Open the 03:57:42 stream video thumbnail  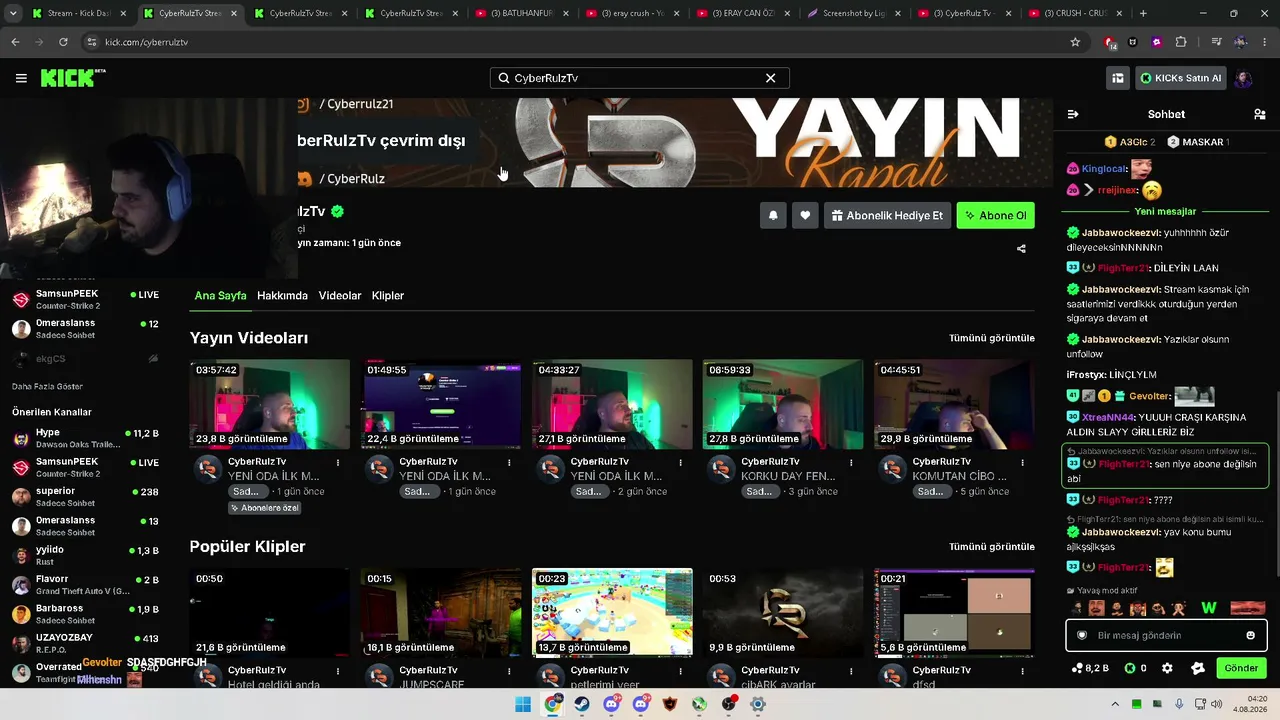click(270, 404)
